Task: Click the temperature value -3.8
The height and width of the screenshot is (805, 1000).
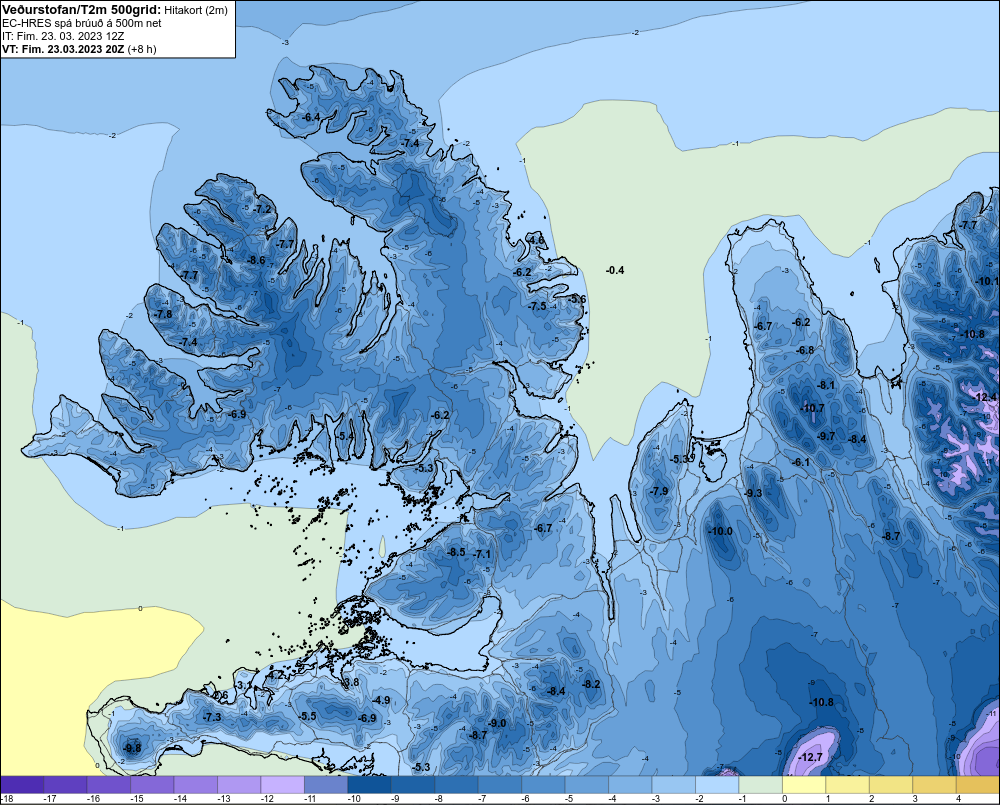Action: point(351,683)
